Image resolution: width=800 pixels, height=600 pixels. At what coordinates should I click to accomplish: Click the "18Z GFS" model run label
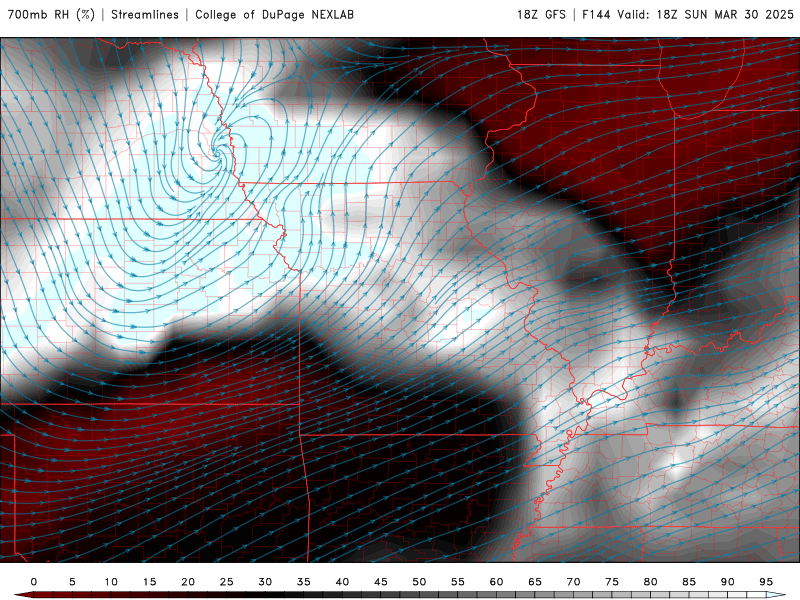[541, 14]
